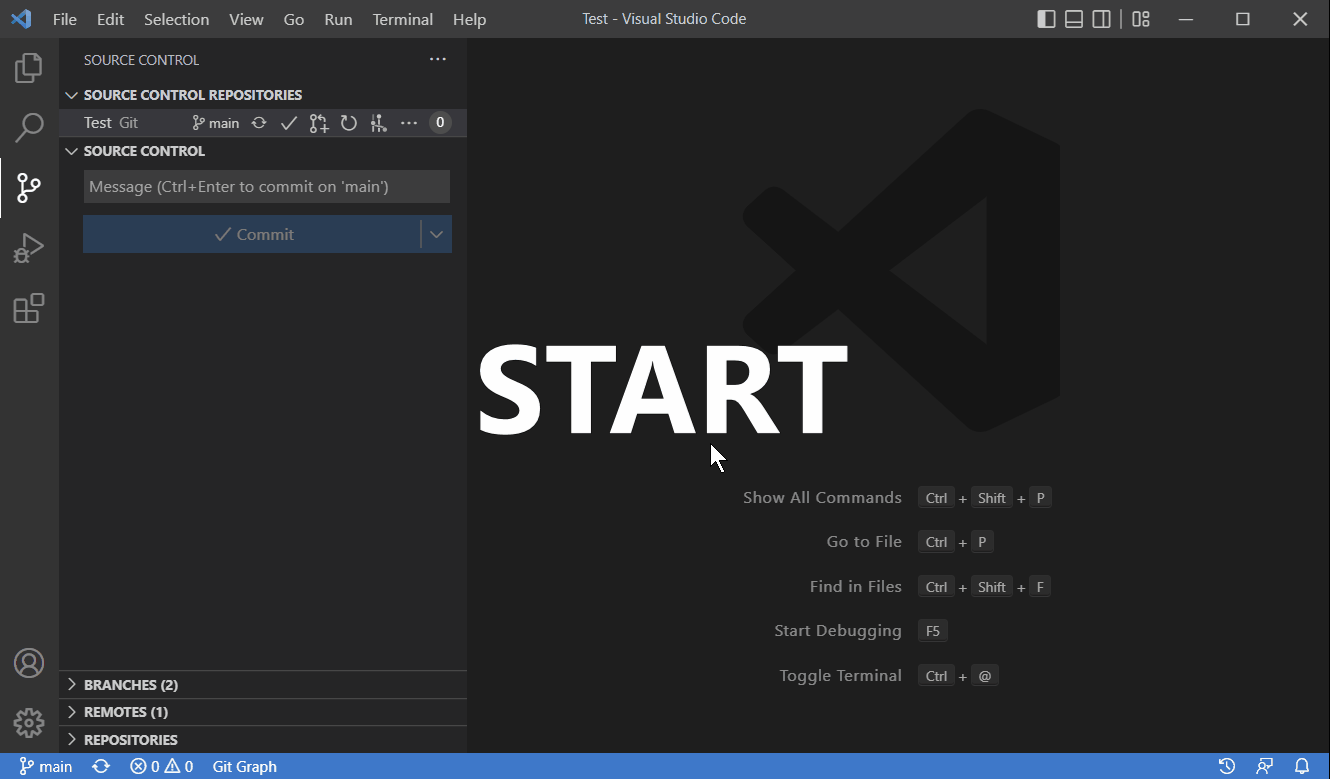Click the Commit button
Viewport: 1330px width, 779px height.
252,234
